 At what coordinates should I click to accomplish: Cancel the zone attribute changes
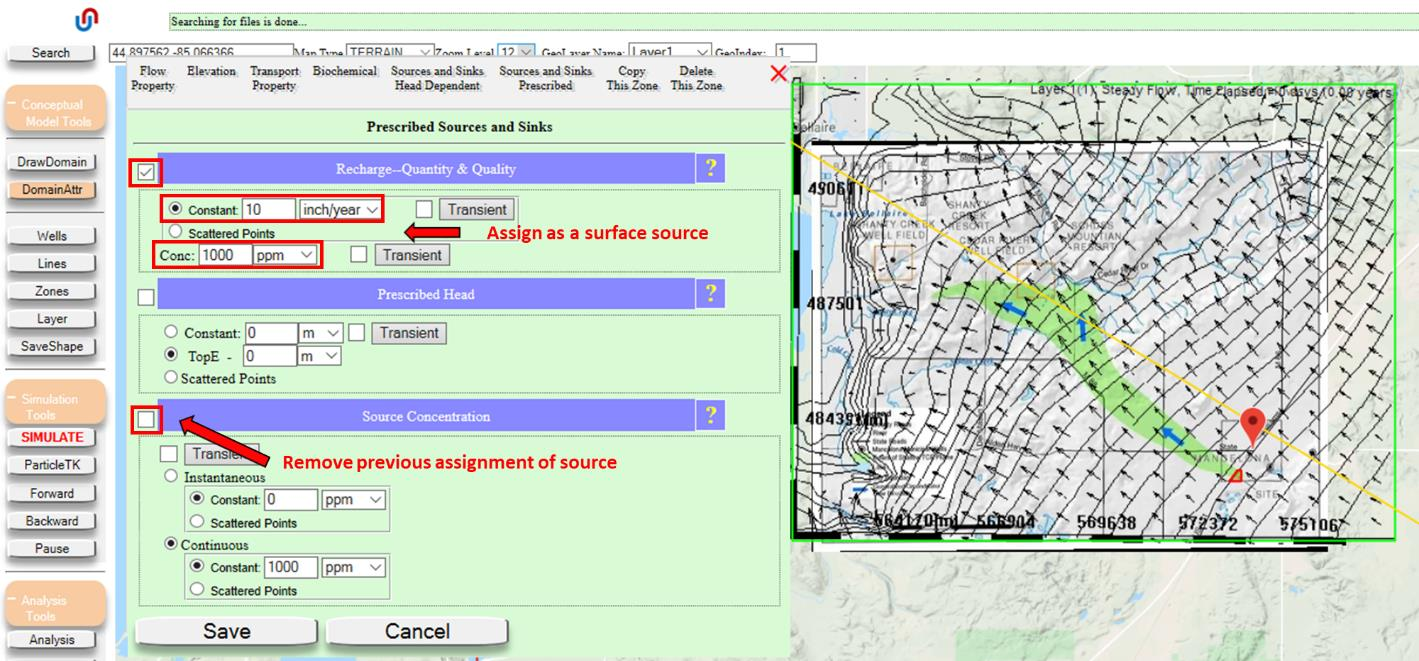[x=417, y=631]
